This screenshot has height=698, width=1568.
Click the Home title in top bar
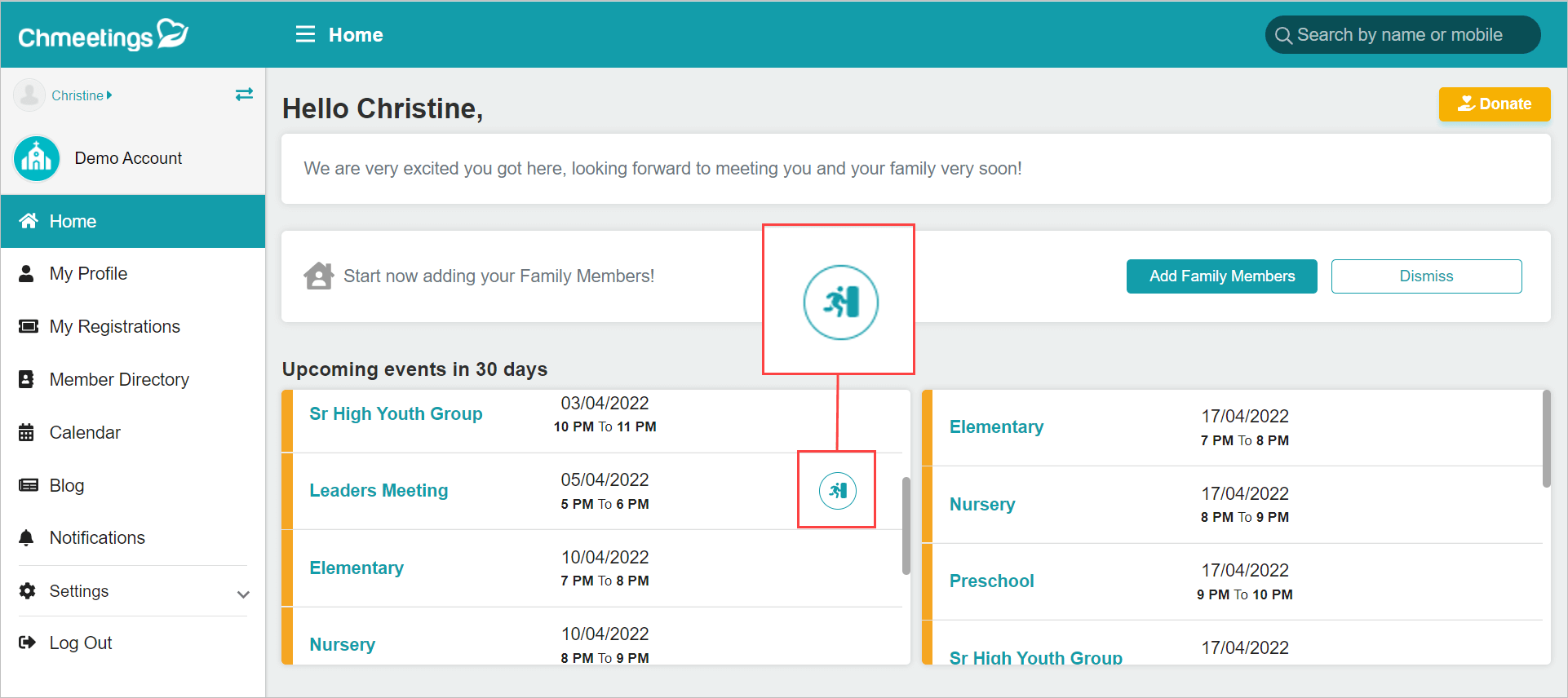click(x=356, y=35)
